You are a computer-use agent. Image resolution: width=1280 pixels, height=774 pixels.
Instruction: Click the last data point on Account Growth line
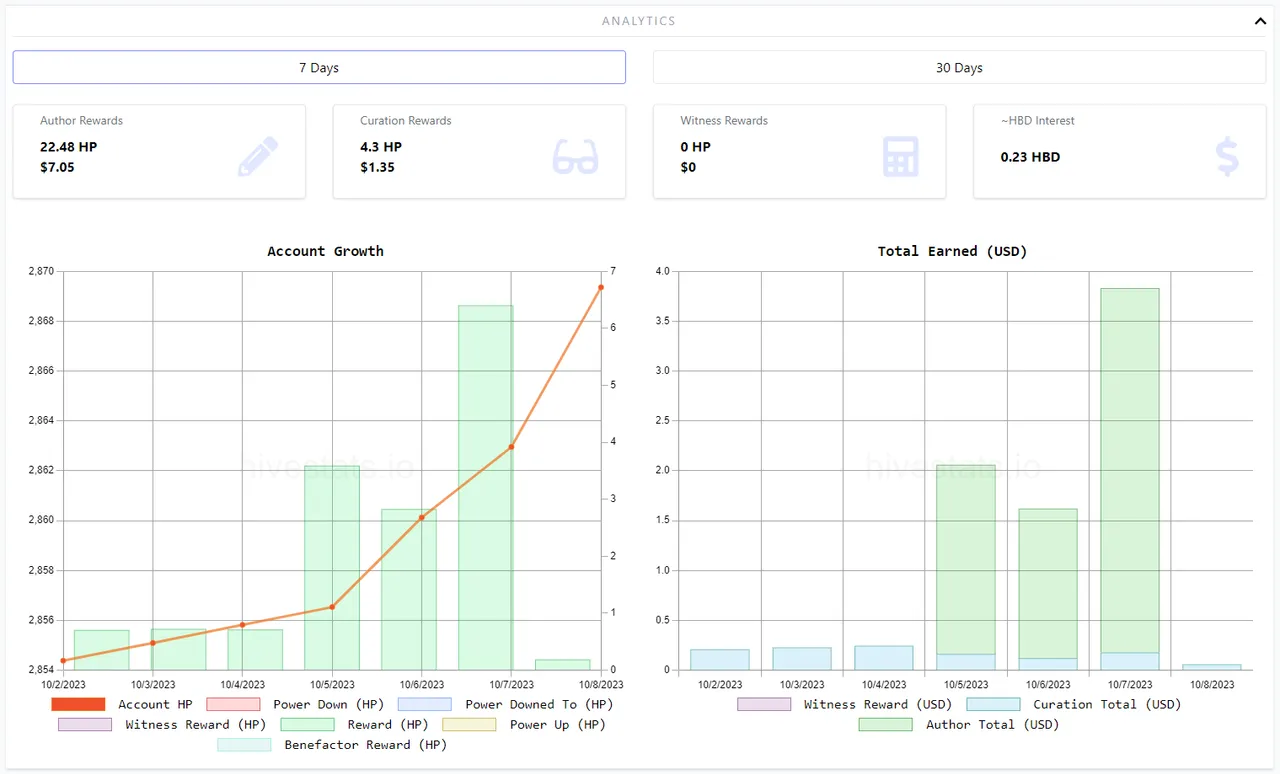[x=601, y=288]
